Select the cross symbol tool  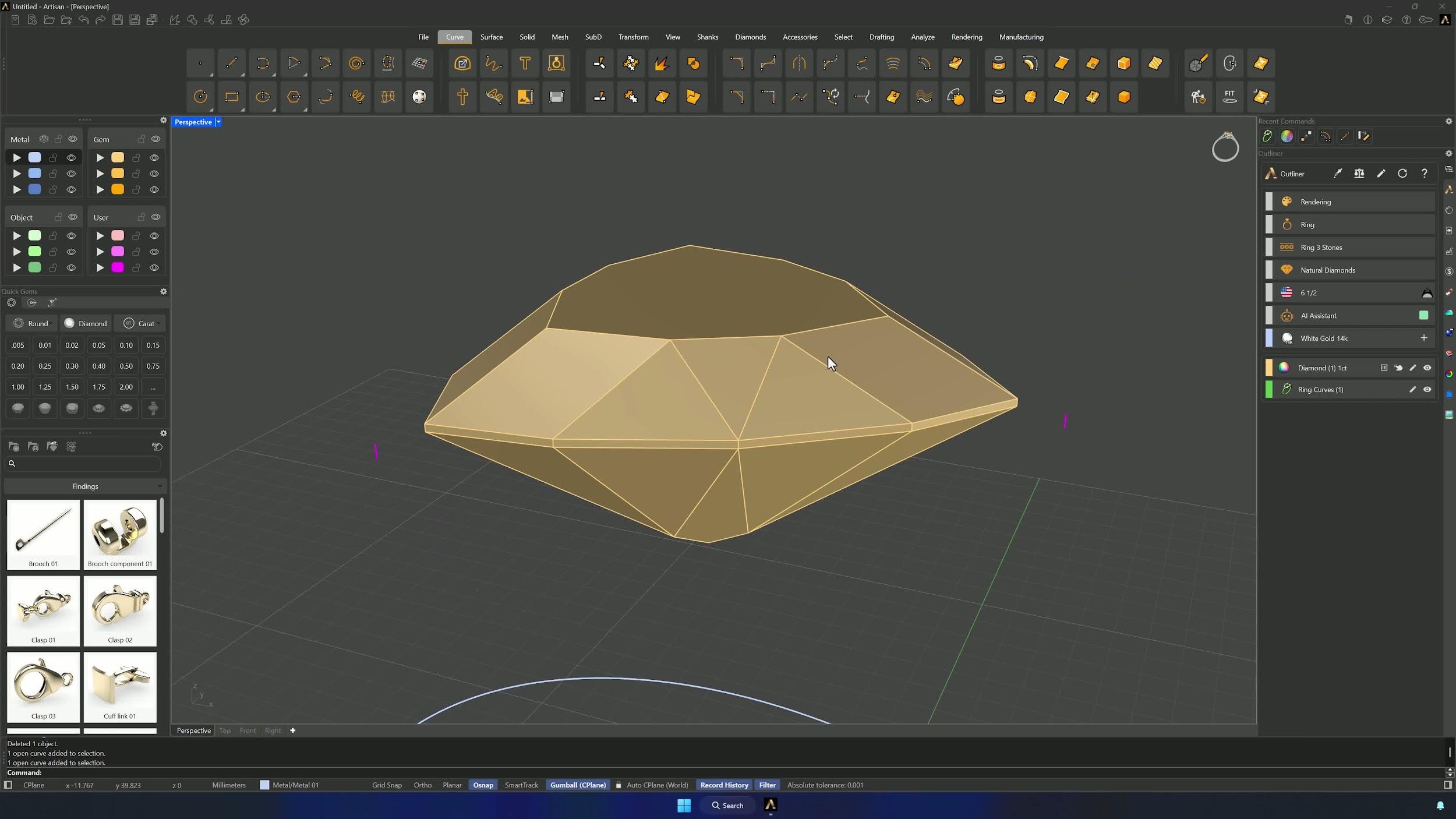coord(462,97)
